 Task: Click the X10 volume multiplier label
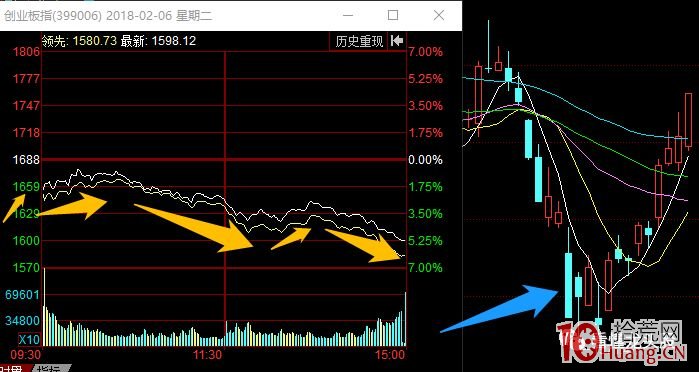[x=29, y=339]
